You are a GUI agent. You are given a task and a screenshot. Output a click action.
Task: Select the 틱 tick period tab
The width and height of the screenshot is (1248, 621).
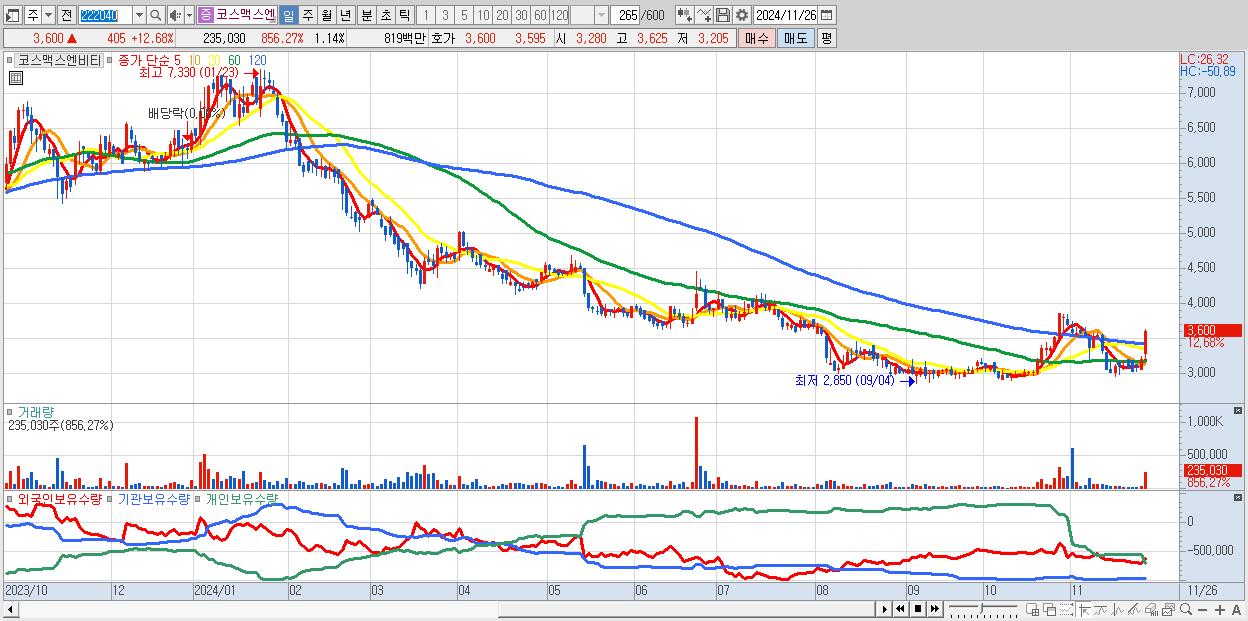[x=404, y=15]
